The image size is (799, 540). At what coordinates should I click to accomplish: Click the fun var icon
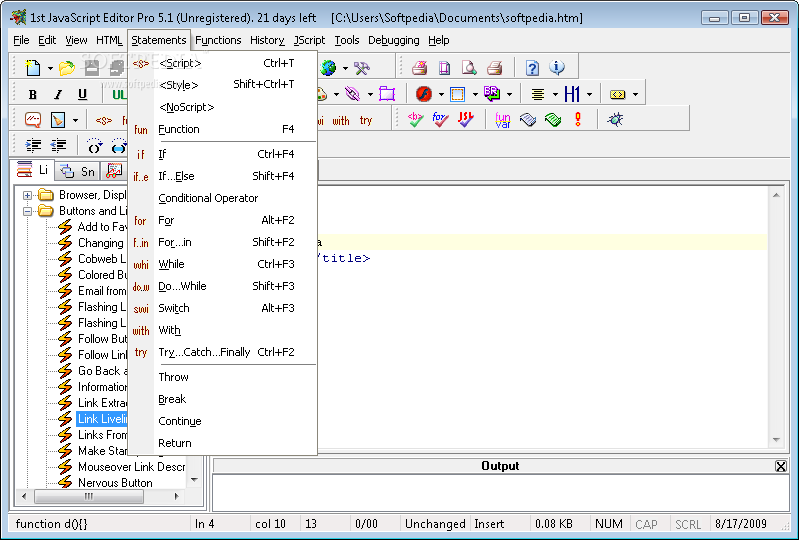point(502,120)
